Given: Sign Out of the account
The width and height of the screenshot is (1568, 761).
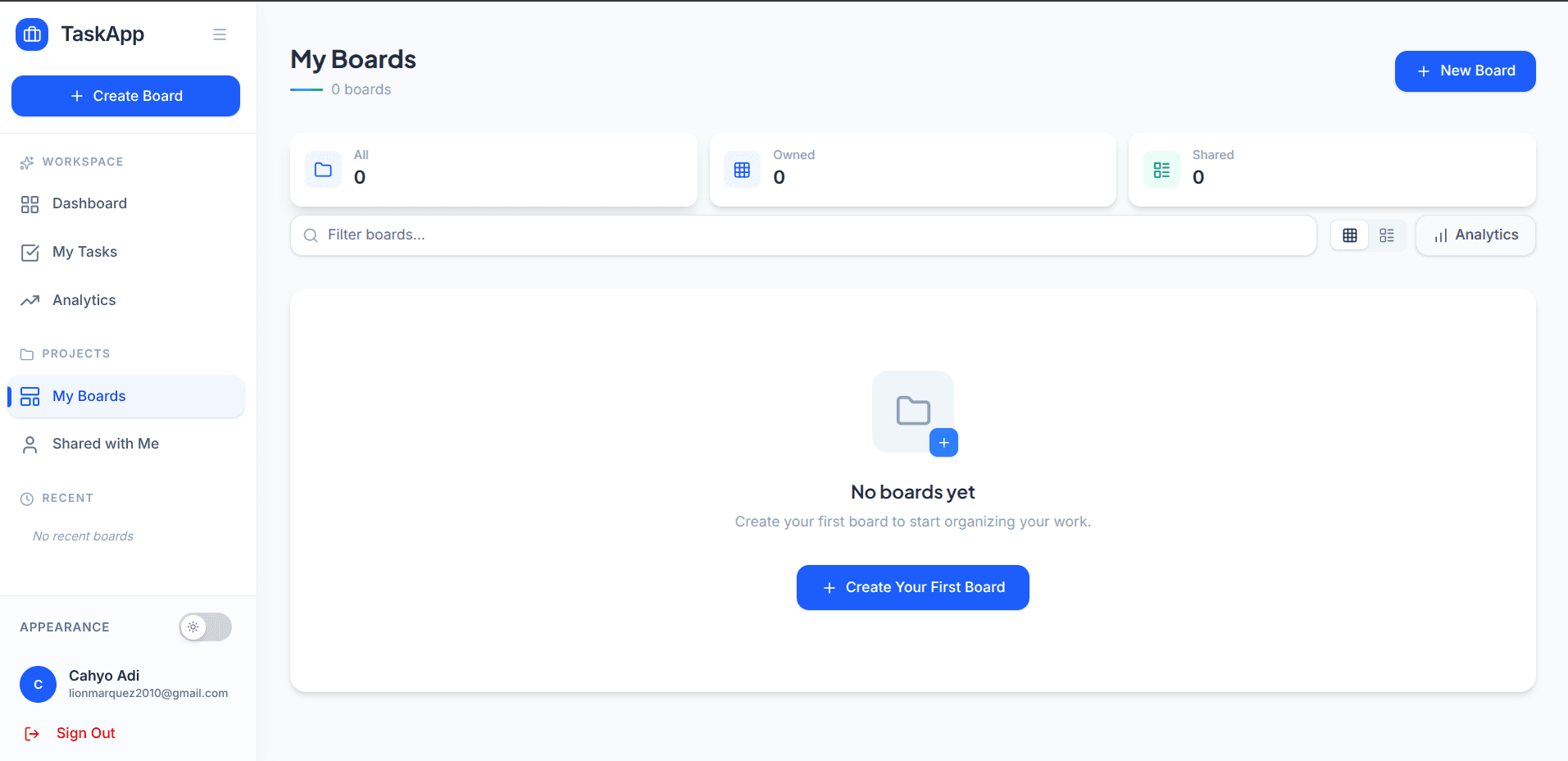Looking at the screenshot, I should [x=70, y=733].
